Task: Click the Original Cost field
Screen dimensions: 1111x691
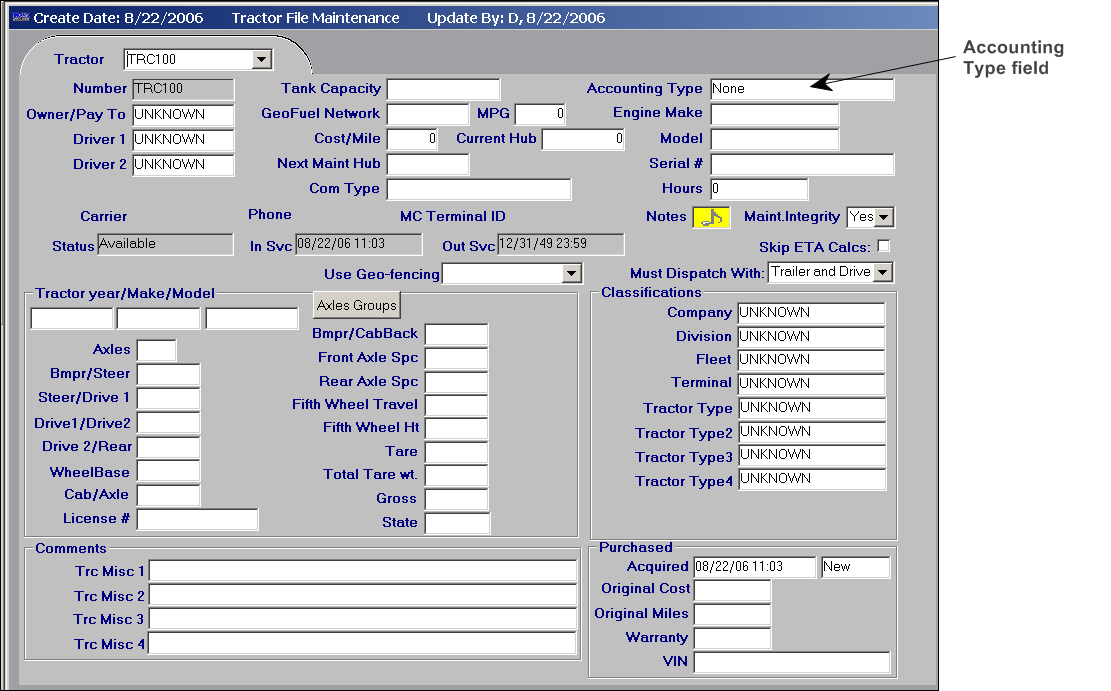Action: click(733, 590)
